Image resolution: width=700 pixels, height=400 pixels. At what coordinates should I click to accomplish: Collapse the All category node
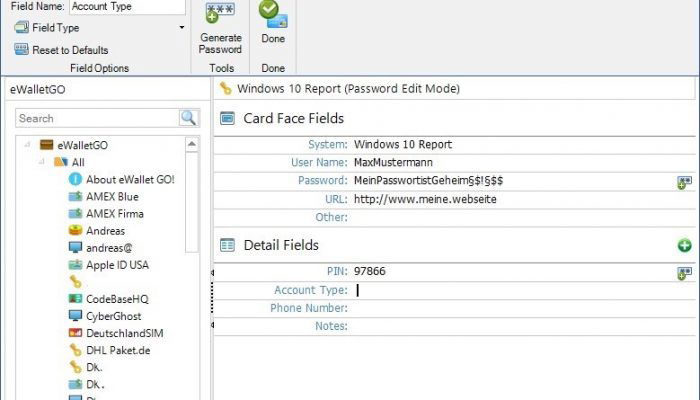(x=42, y=162)
